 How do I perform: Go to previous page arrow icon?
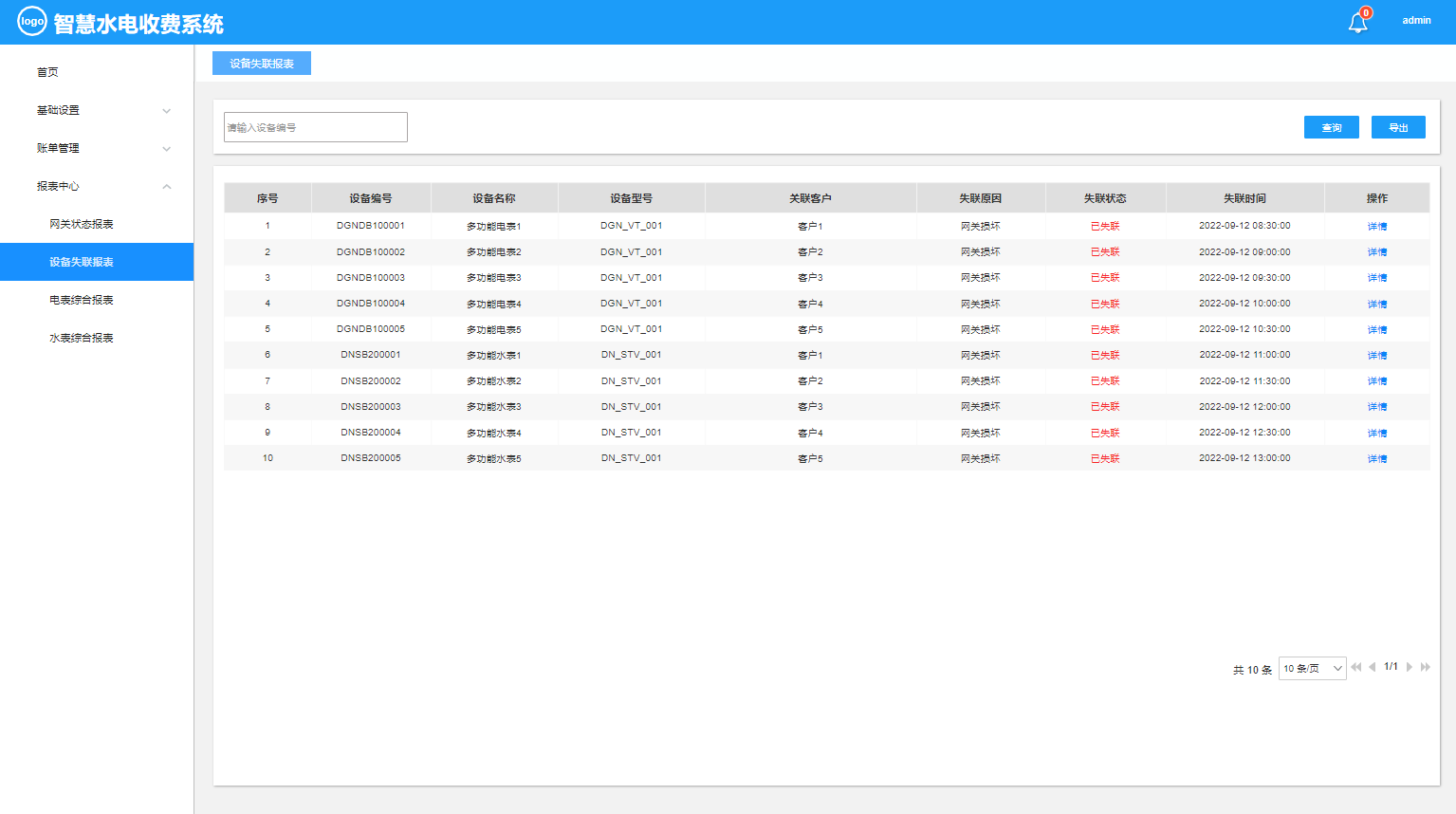coord(1372,667)
